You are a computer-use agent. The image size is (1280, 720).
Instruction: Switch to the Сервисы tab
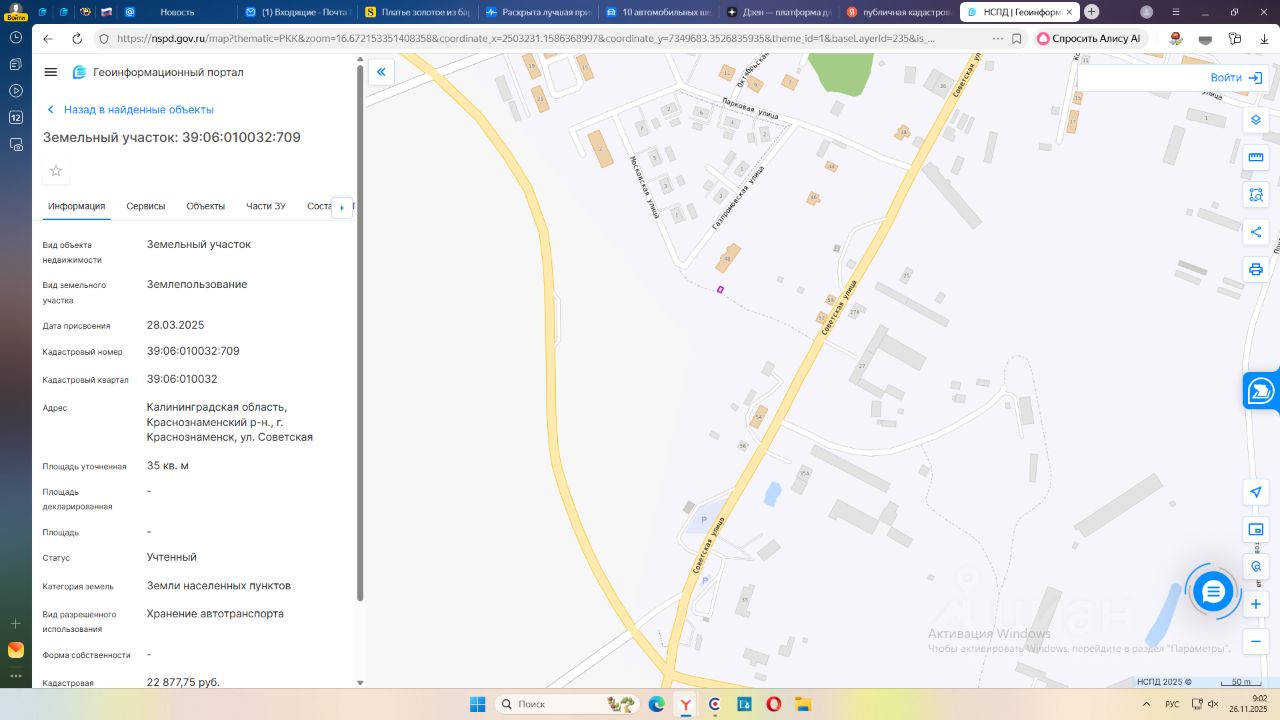point(146,206)
